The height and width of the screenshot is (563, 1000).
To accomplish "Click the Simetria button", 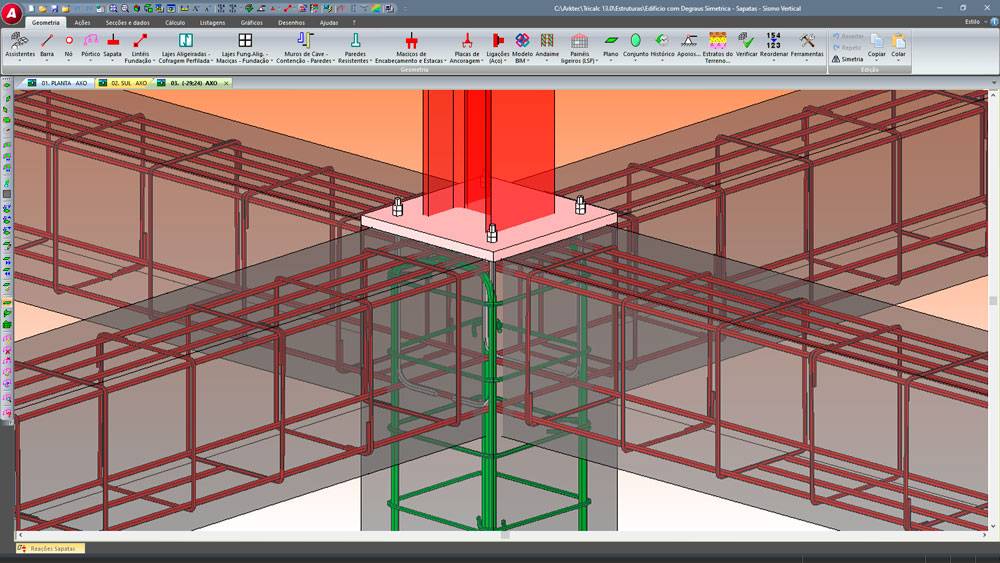I will pyautogui.click(x=848, y=59).
